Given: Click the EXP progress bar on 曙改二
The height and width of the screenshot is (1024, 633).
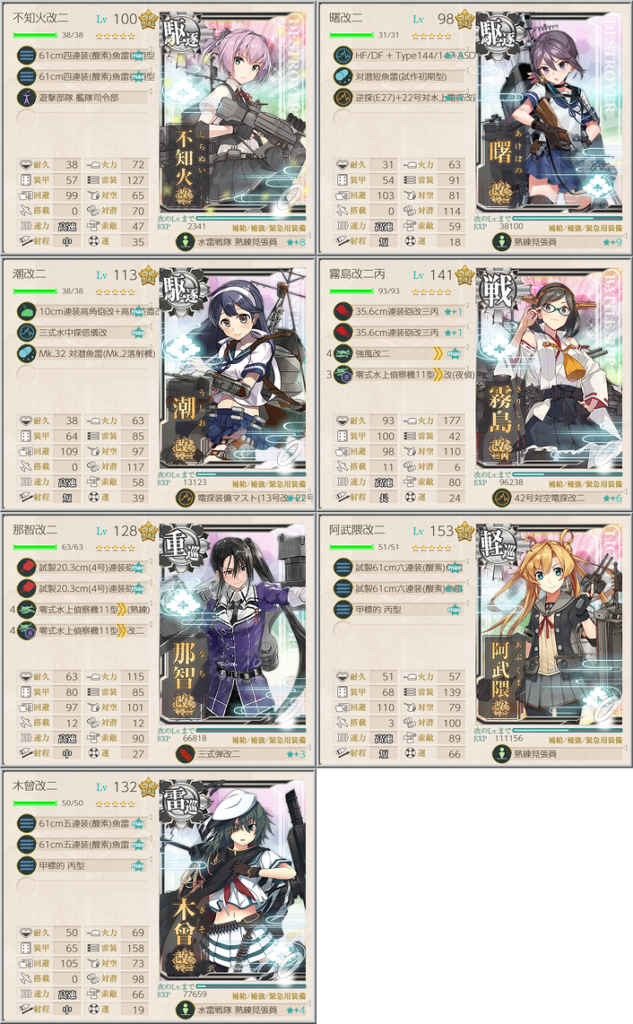Looking at the screenshot, I should click(x=567, y=218).
